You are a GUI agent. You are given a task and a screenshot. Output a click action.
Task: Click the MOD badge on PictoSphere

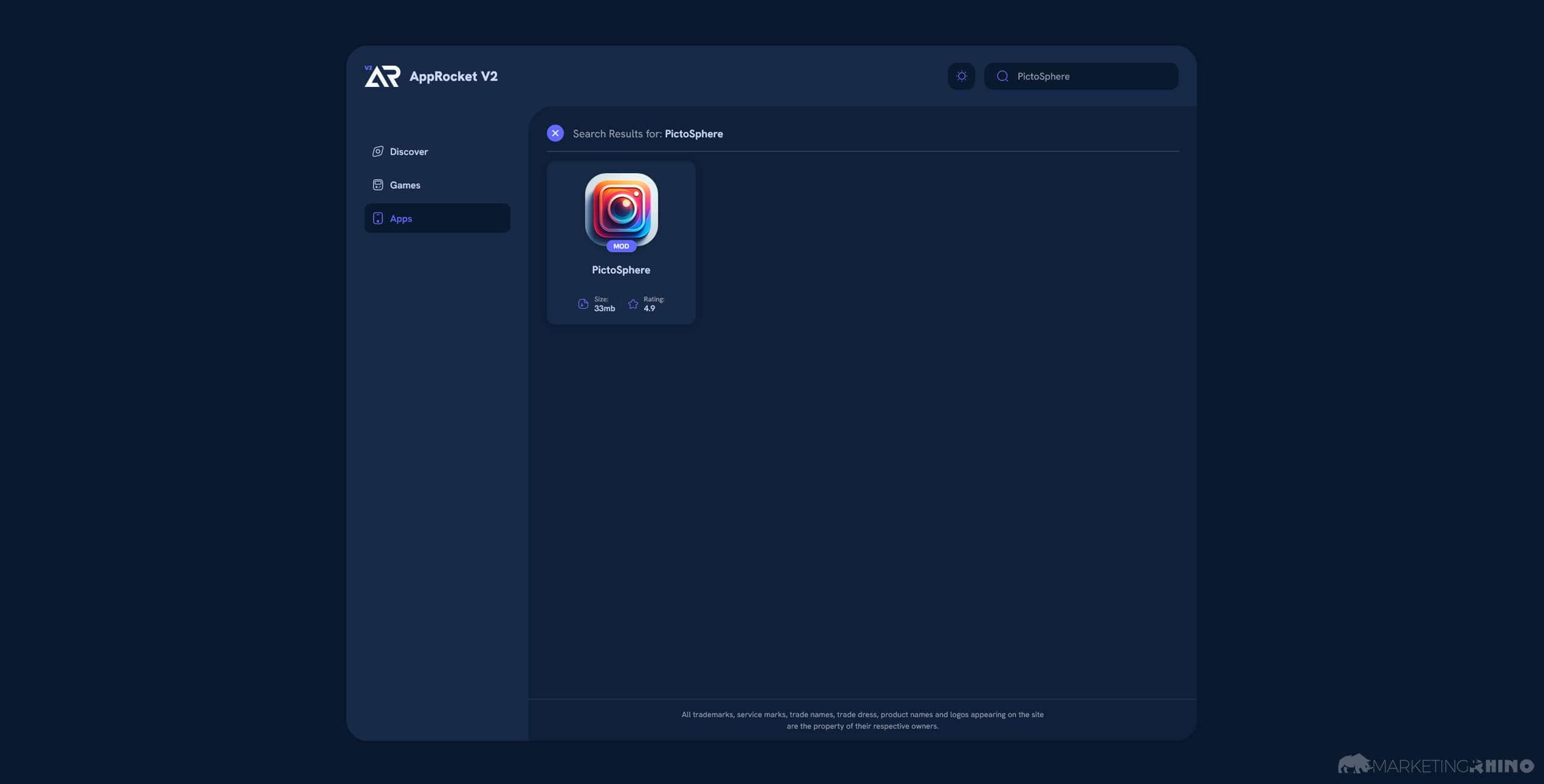[x=621, y=246]
